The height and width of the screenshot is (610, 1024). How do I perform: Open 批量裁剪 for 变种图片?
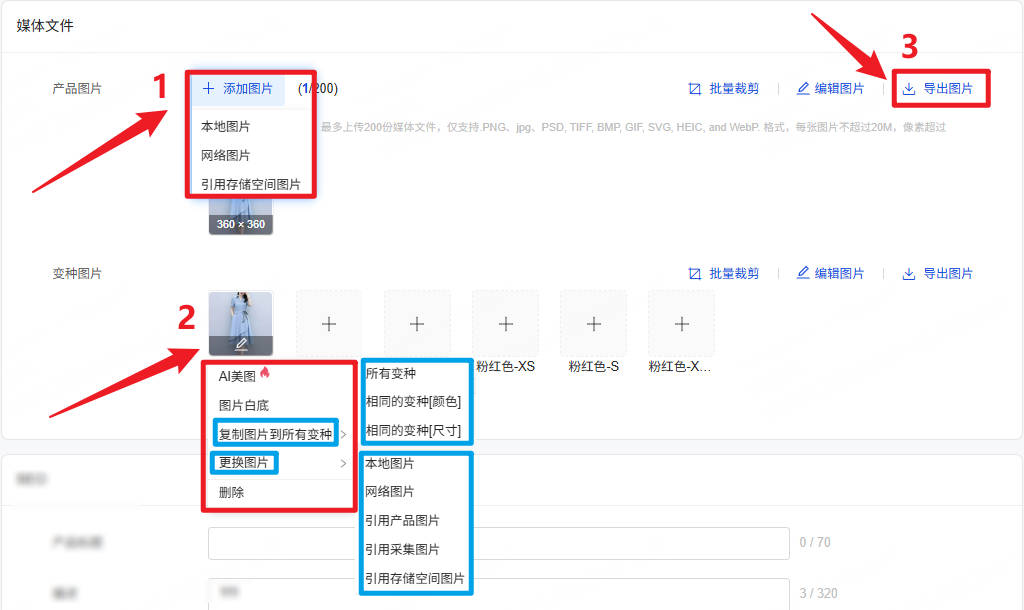(734, 273)
